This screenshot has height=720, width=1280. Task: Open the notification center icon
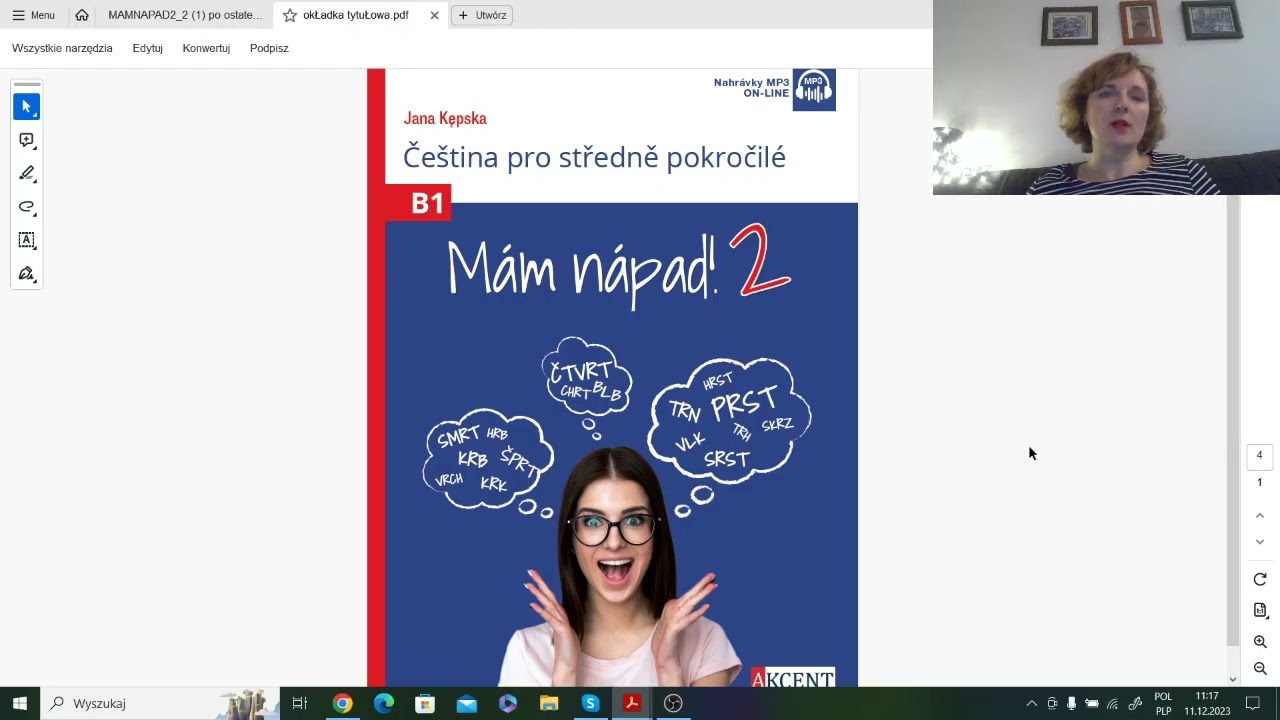(1252, 703)
